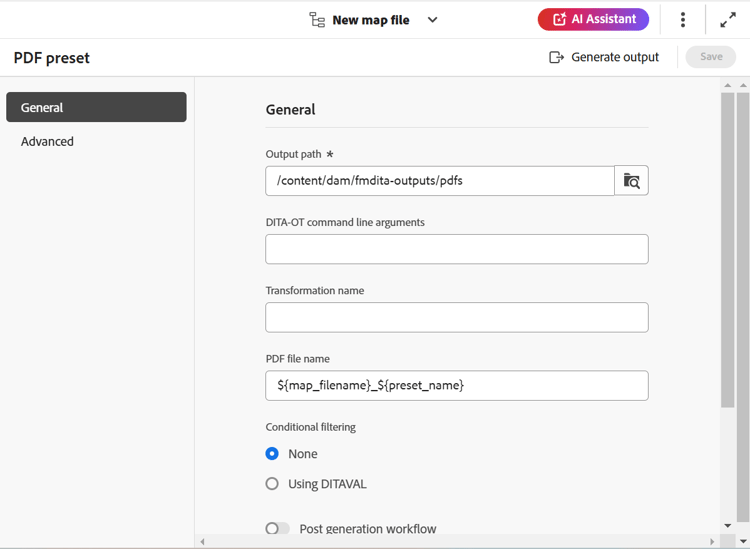Click the vertical scrollbar thumb

pos(728,250)
